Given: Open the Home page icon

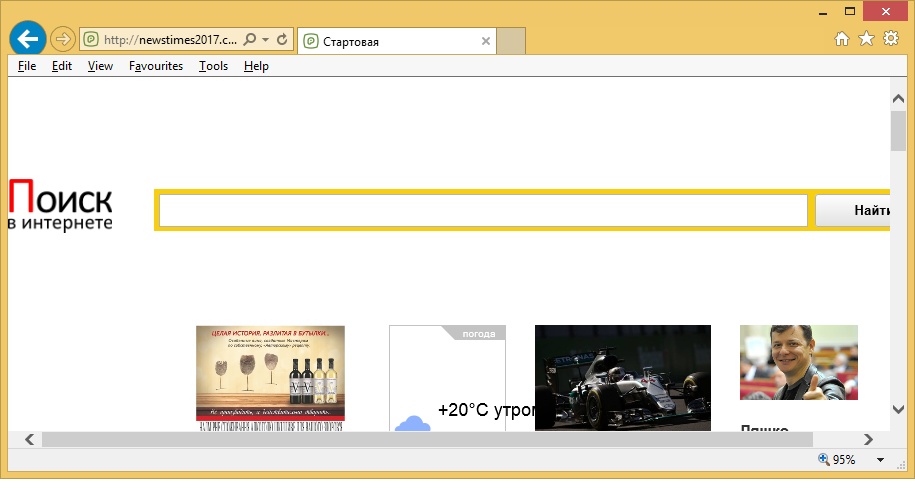Looking at the screenshot, I should pyautogui.click(x=842, y=39).
